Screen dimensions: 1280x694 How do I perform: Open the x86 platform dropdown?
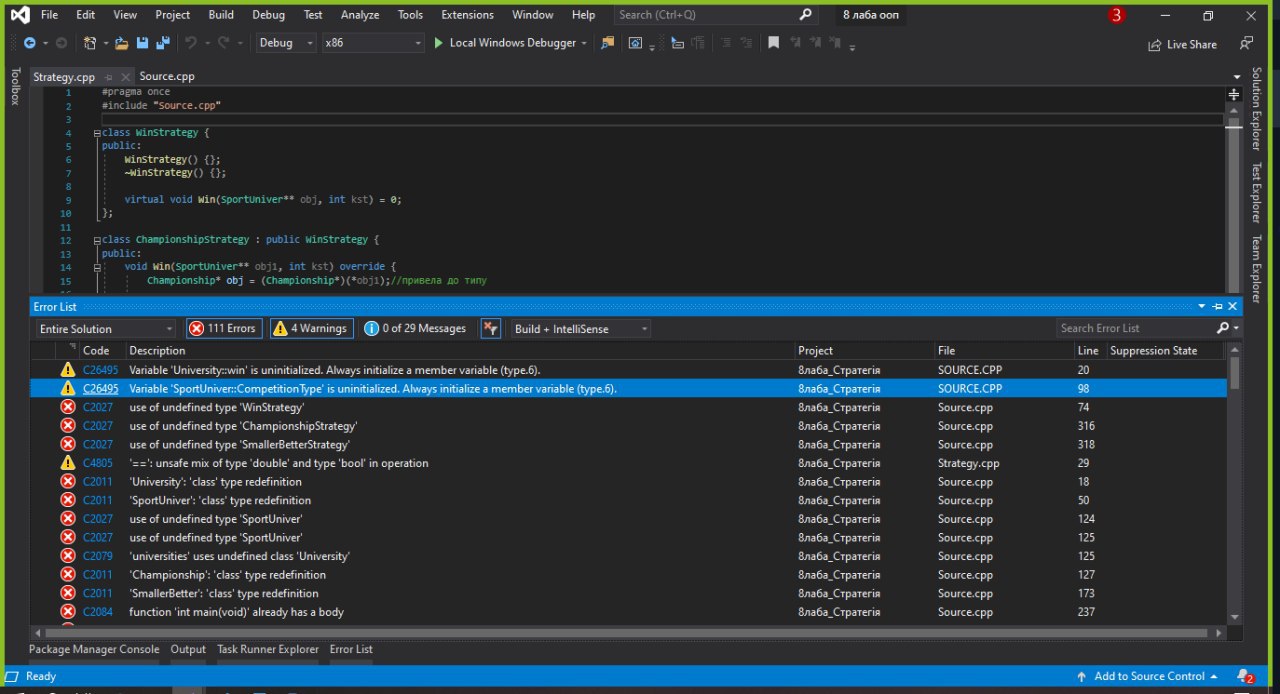pos(373,43)
